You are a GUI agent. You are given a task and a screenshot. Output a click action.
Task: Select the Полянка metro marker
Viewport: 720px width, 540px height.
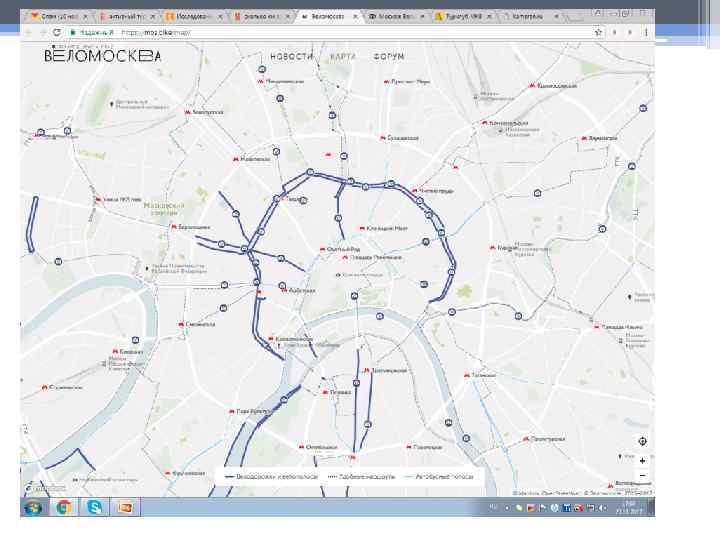[325, 392]
